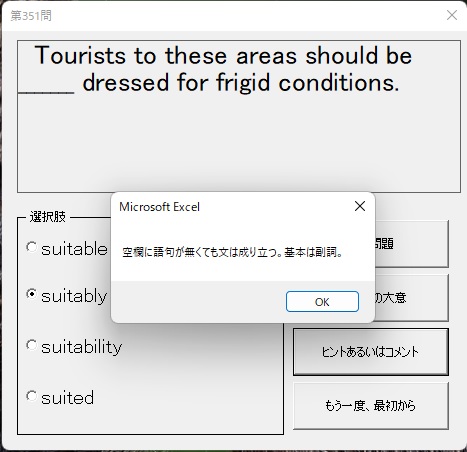Click the partially hidden 問題 button

(412, 244)
